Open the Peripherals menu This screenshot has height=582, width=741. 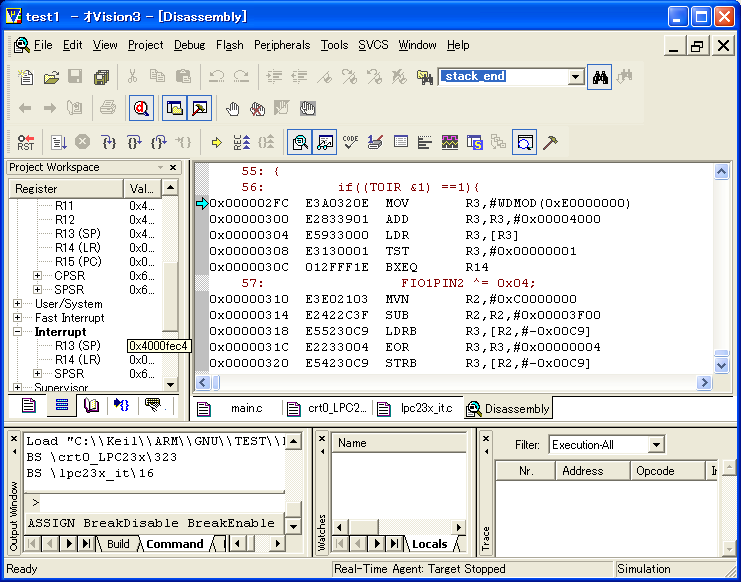[282, 45]
